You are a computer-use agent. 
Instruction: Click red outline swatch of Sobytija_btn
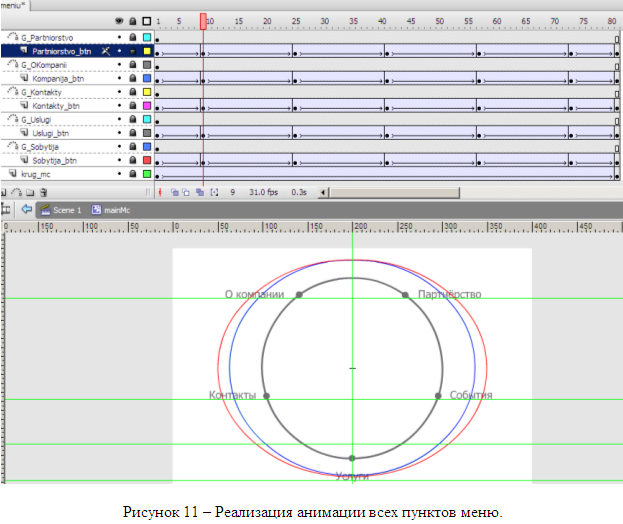click(147, 160)
